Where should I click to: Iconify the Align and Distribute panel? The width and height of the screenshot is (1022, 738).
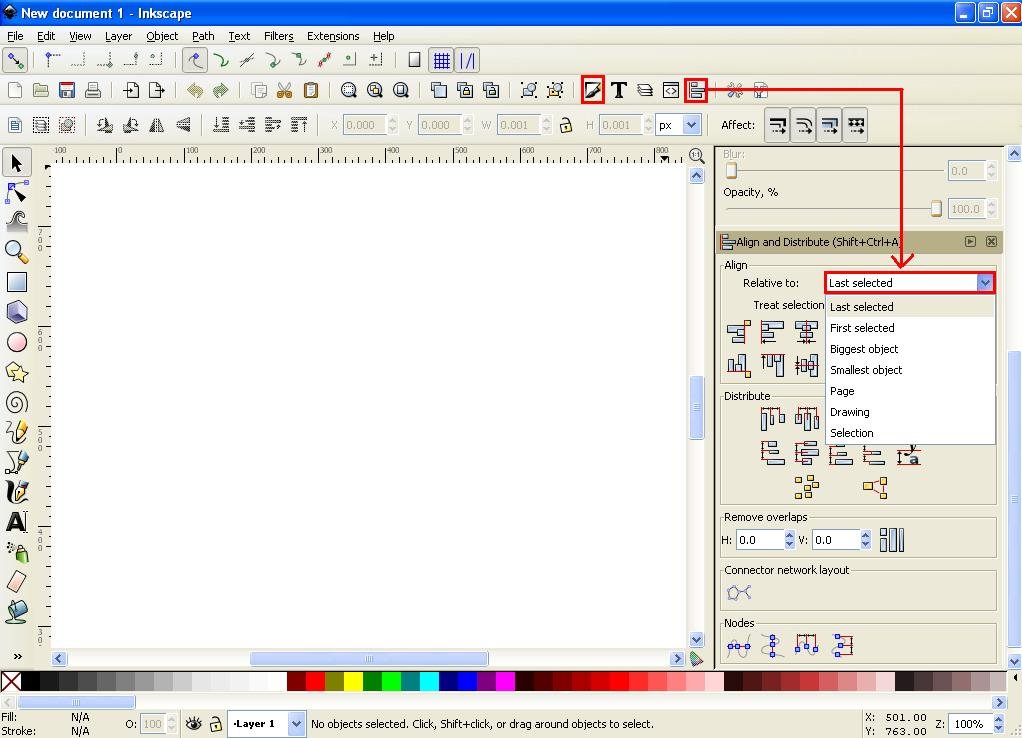point(970,242)
